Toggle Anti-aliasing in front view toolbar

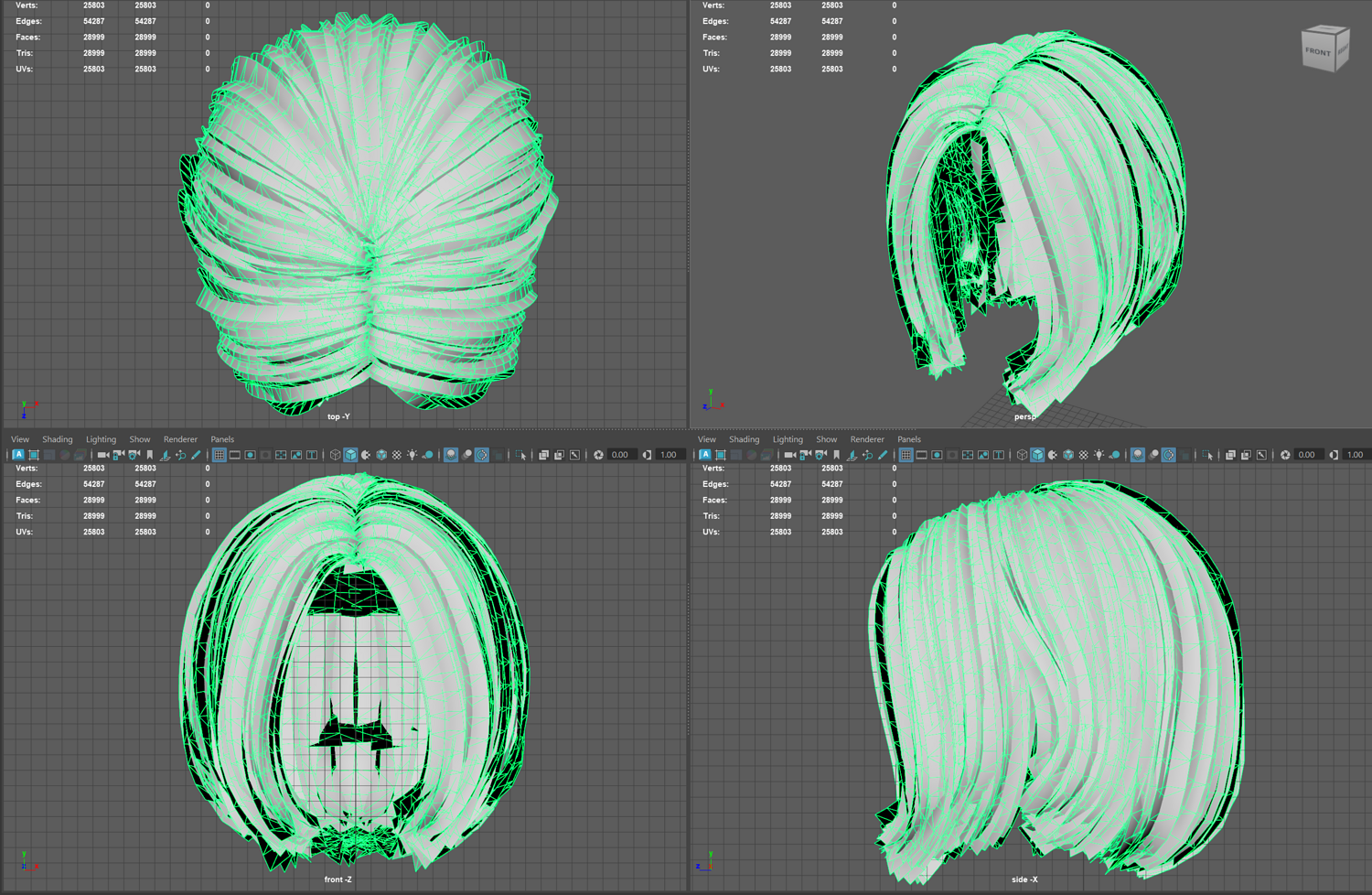[x=482, y=455]
